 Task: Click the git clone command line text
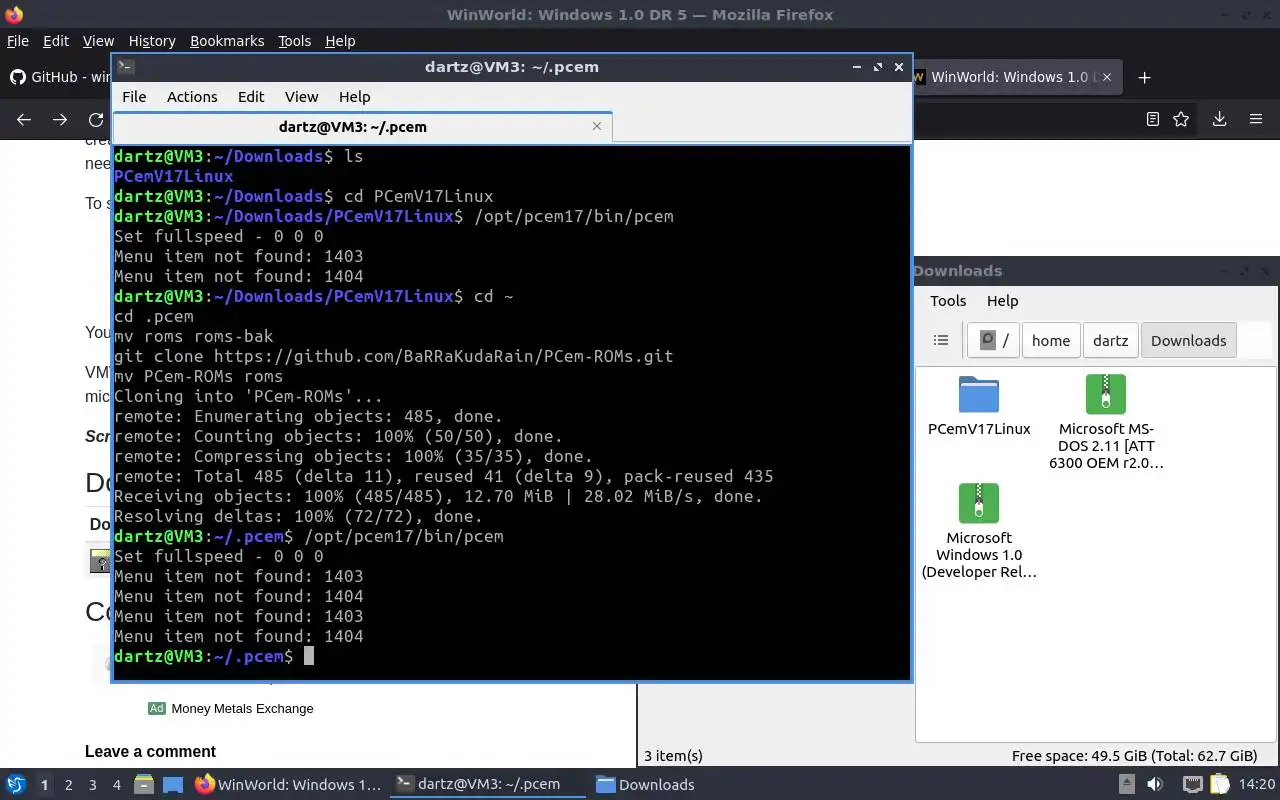[x=393, y=356]
